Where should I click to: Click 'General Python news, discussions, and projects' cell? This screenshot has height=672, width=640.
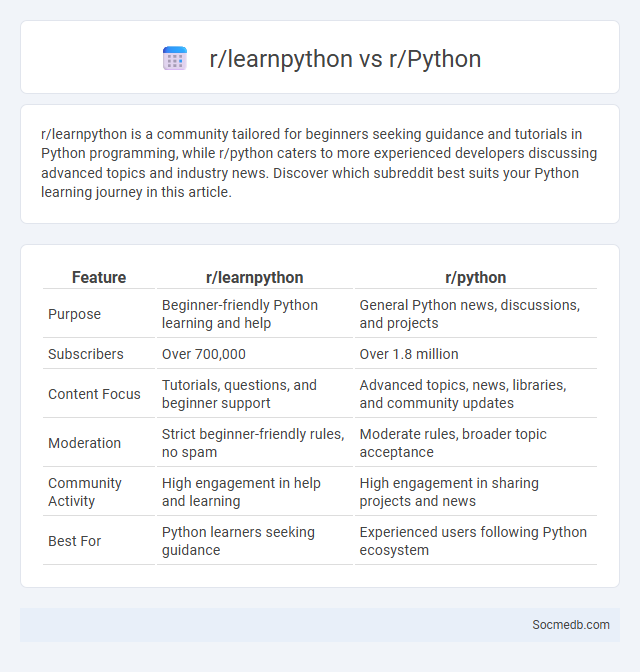click(x=476, y=314)
